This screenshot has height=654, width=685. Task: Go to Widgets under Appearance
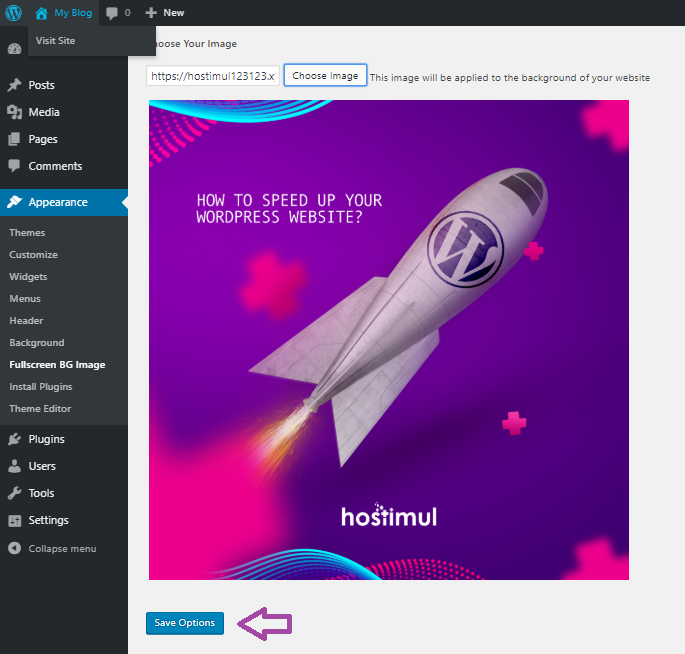[x=28, y=277]
